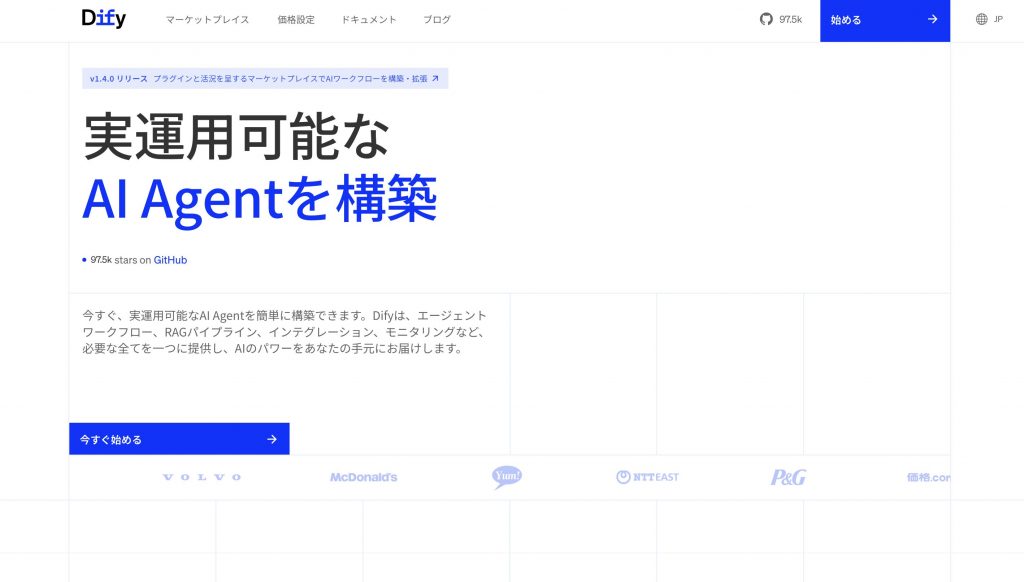Screen dimensions: 1024x582
Task: Click the blue 始める button
Action: tap(885, 20)
